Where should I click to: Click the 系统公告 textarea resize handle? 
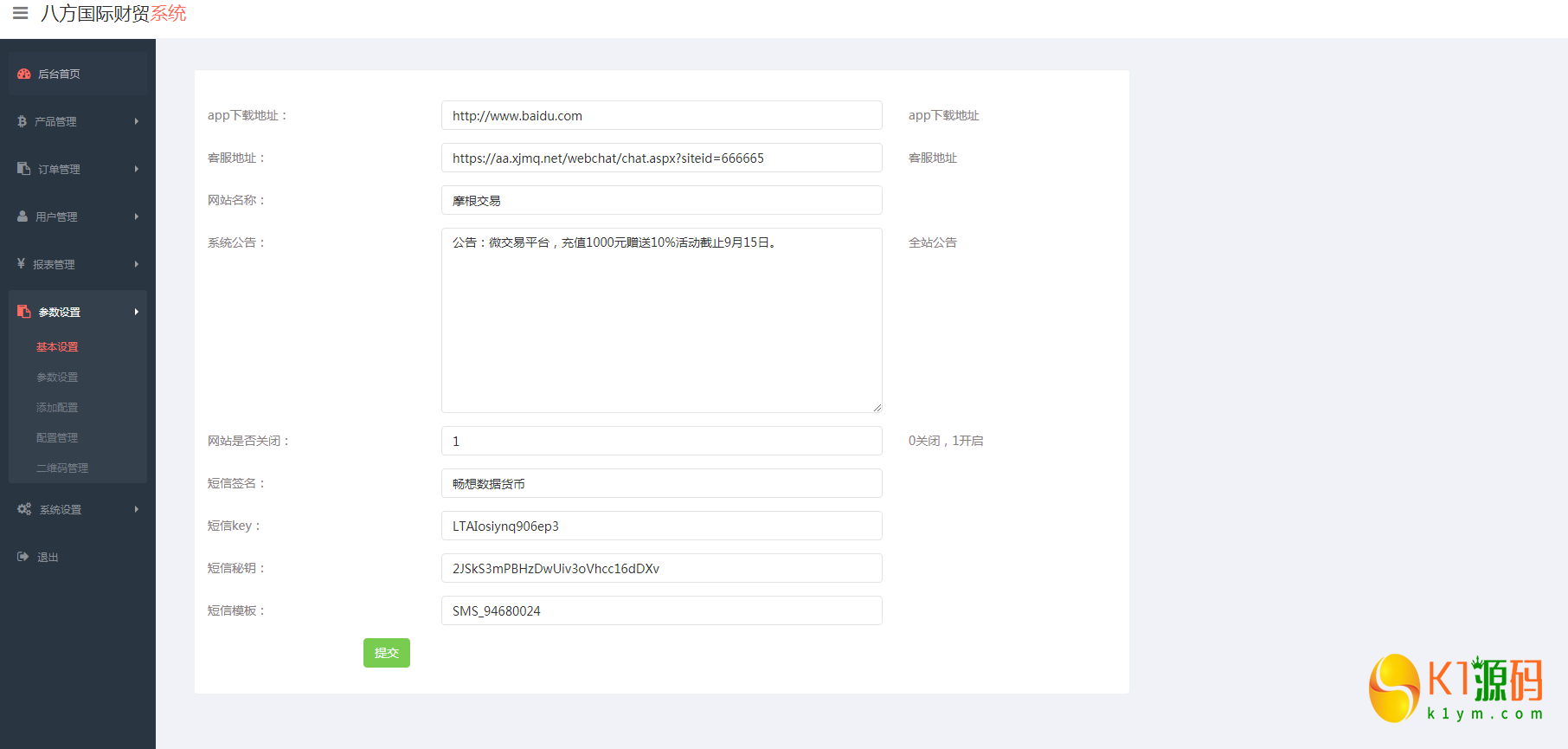[877, 407]
